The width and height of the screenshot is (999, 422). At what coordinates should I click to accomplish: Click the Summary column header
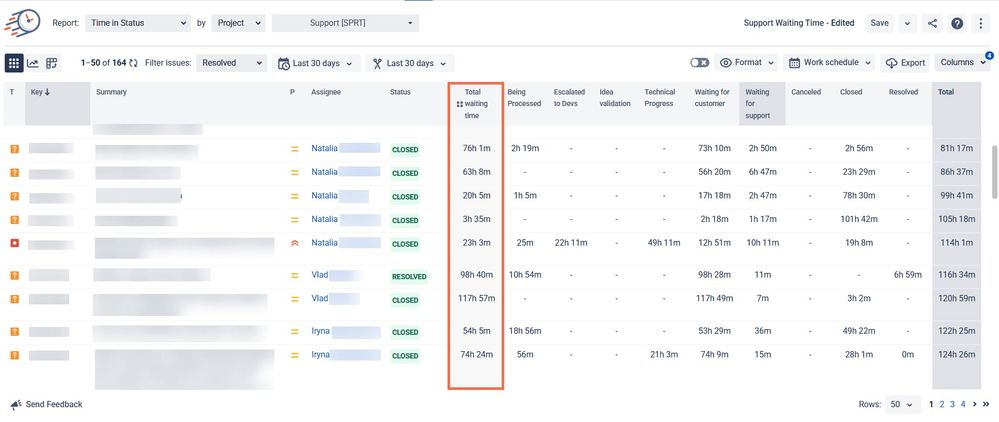(111, 92)
